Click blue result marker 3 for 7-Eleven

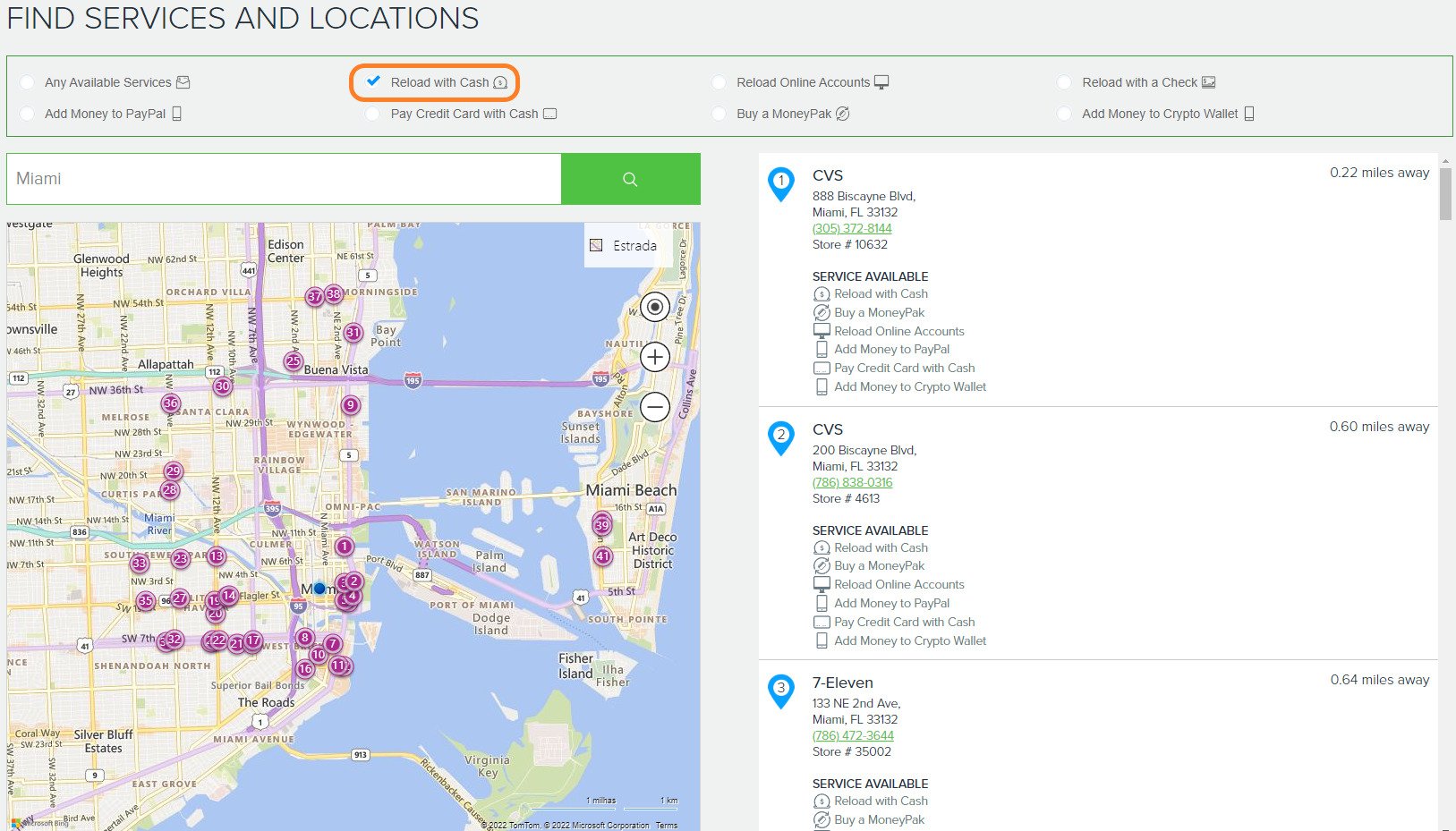tap(781, 691)
